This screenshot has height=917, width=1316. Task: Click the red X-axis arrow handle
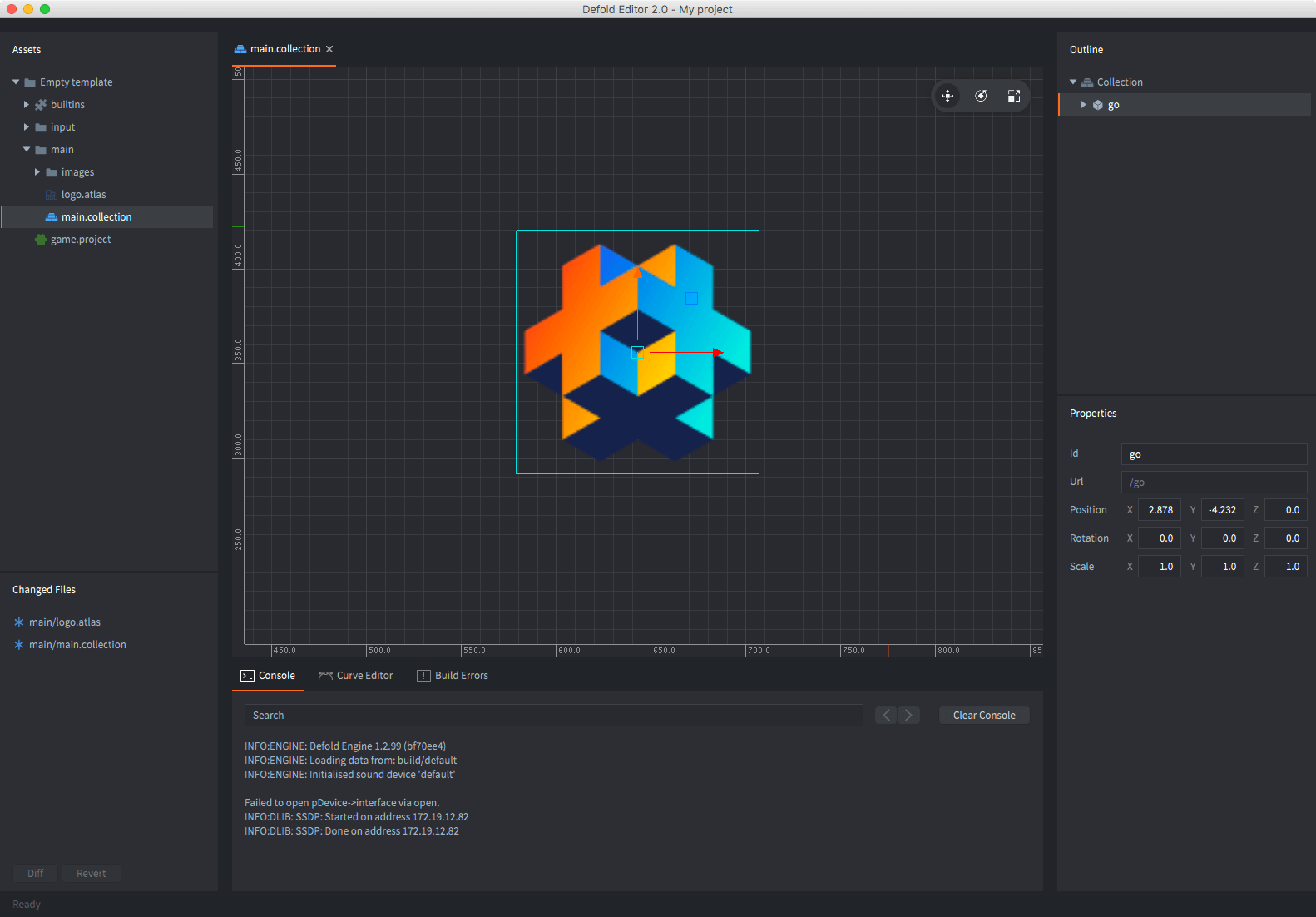tap(719, 353)
